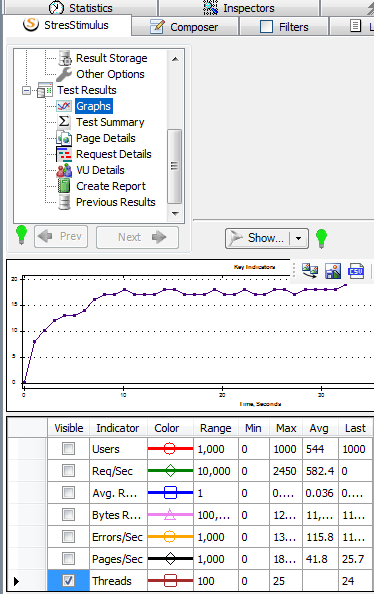Enable visibility for Avg. R... indicator
The height and width of the screenshot is (594, 374).
pos(69,492)
